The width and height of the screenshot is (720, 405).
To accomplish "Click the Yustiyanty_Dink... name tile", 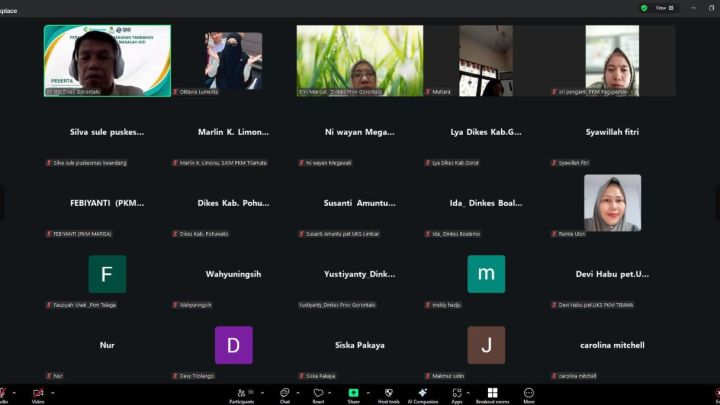I will 360,274.
